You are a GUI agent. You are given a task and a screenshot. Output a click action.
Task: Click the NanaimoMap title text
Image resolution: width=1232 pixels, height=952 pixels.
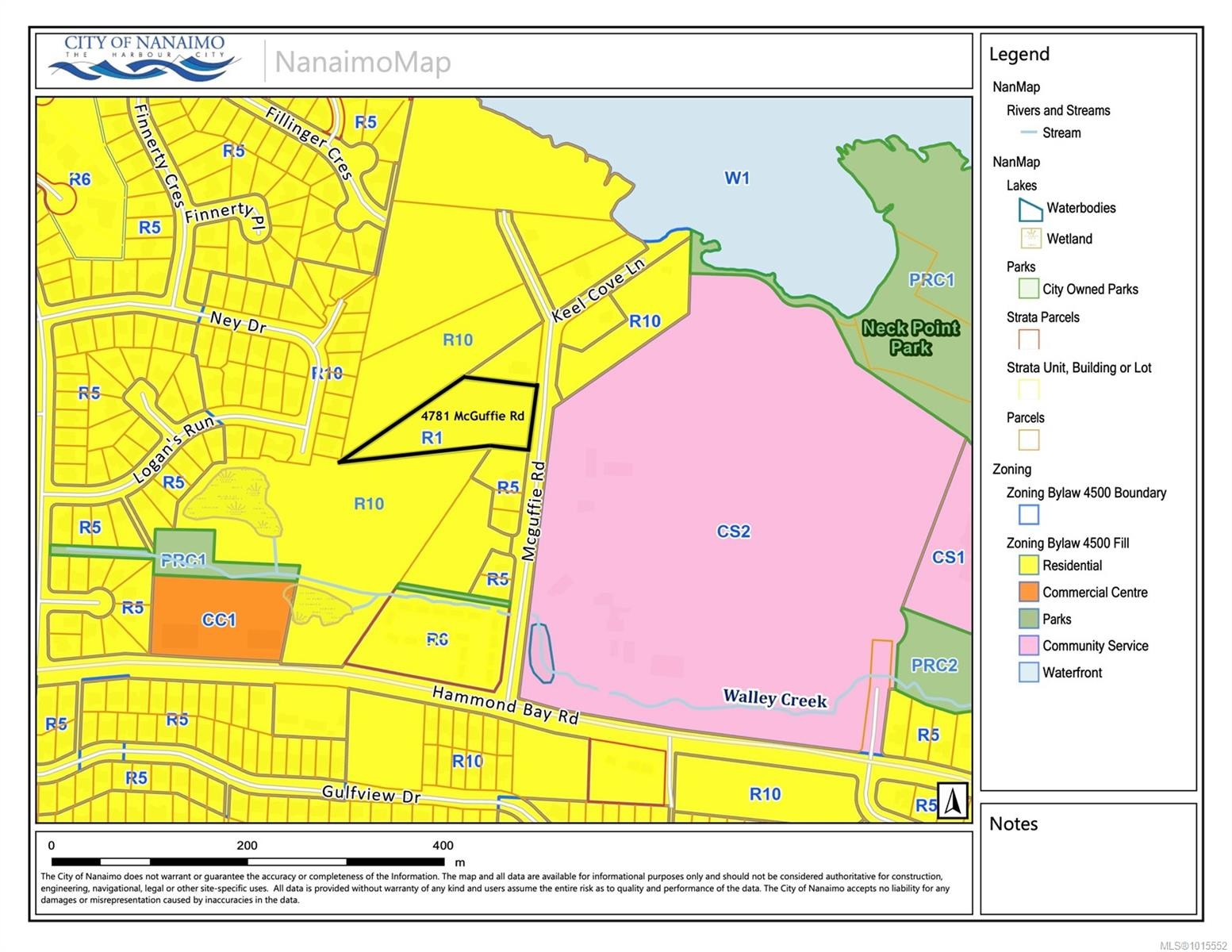[363, 62]
